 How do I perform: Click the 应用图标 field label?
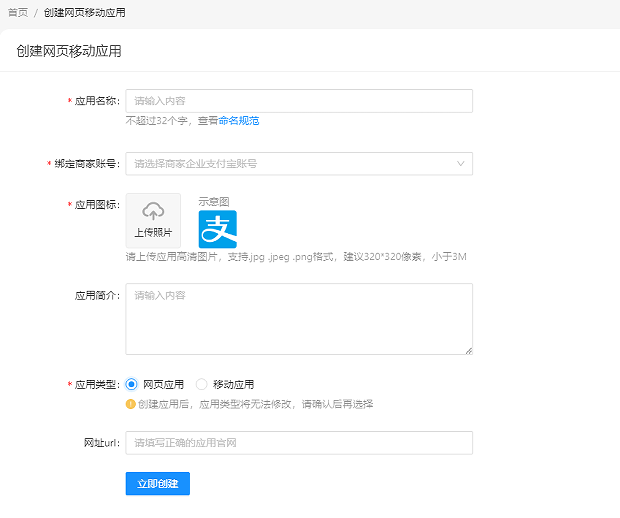click(97, 205)
